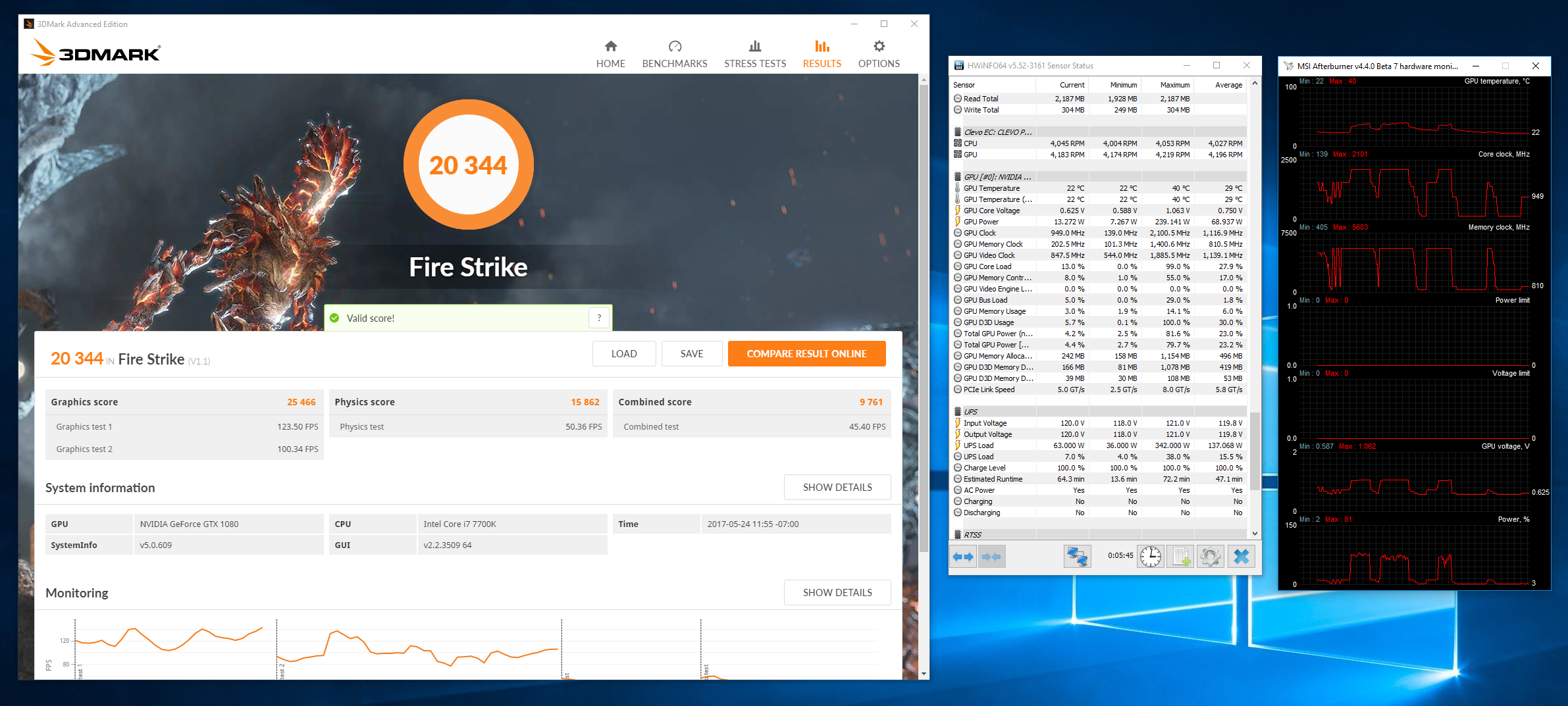Click the Minimum column header in HWiNFO
The height and width of the screenshot is (706, 1568).
tap(1114, 85)
